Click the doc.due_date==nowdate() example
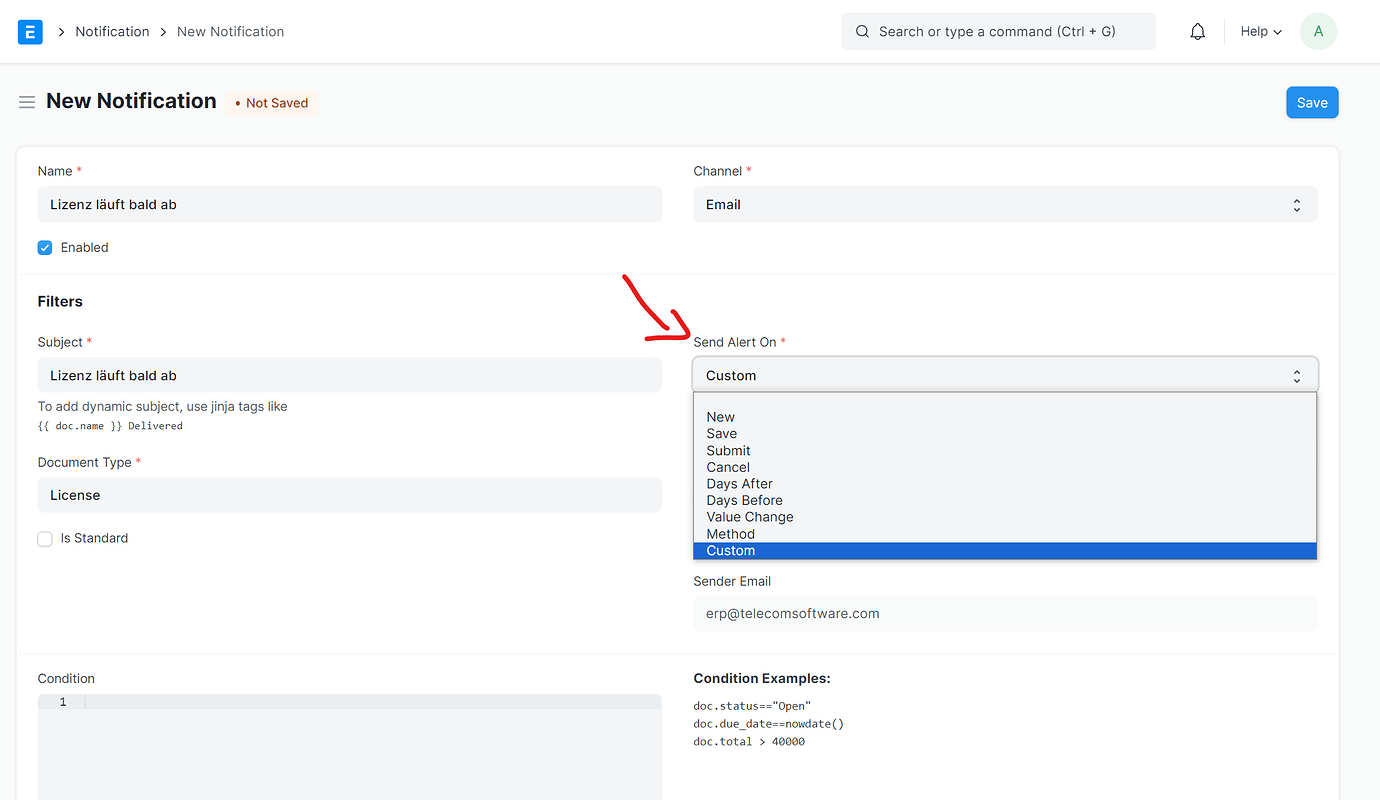 click(769, 724)
